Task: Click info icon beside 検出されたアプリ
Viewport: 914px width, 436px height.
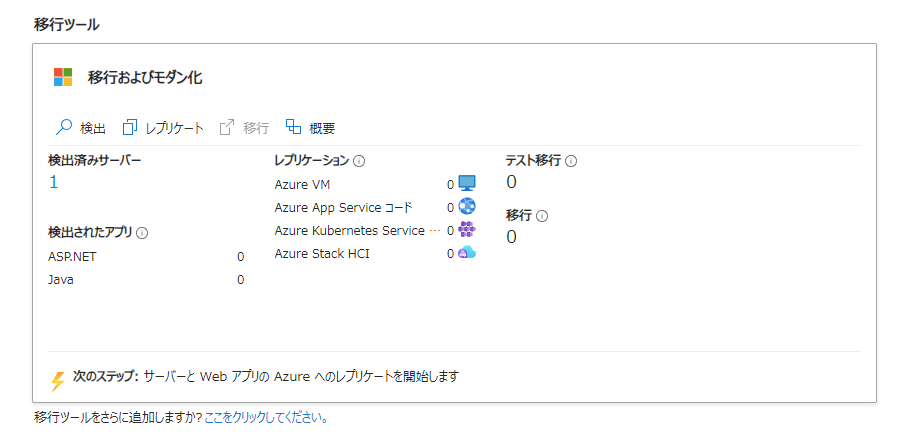Action: [x=142, y=233]
